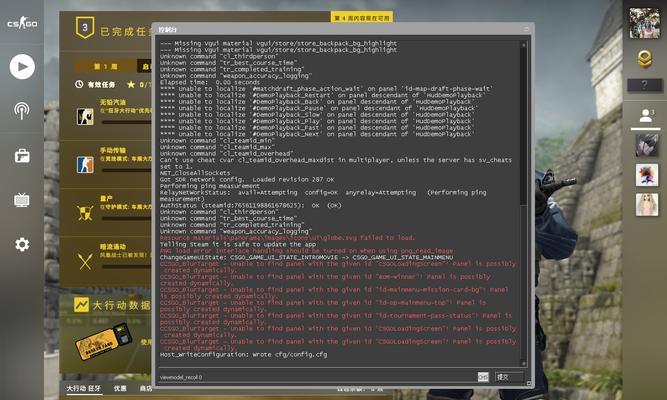Click console line 'Telling Steam it is safe to update'

pos(238,244)
